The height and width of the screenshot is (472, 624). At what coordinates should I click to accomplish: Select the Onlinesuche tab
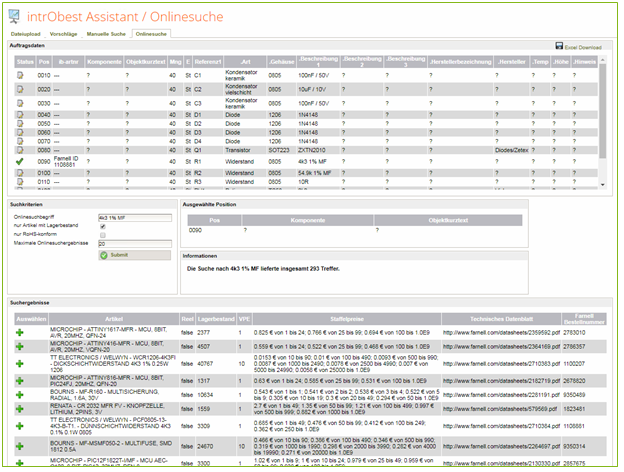click(x=151, y=34)
